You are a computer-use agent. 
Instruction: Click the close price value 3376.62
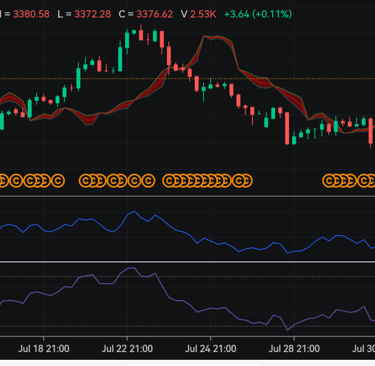[x=155, y=14]
